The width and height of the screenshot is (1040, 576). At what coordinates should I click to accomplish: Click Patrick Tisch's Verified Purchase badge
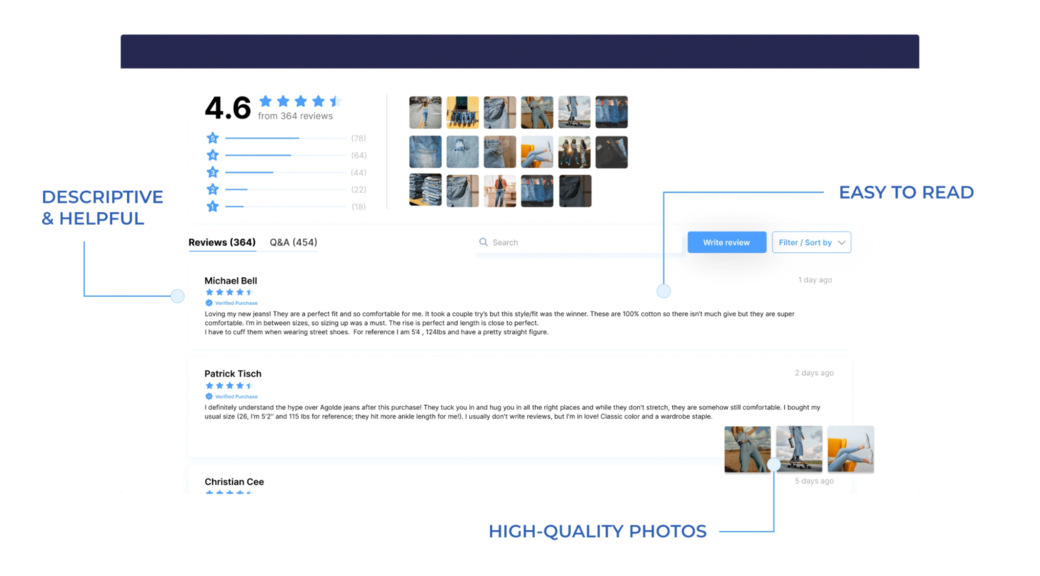[x=231, y=396]
